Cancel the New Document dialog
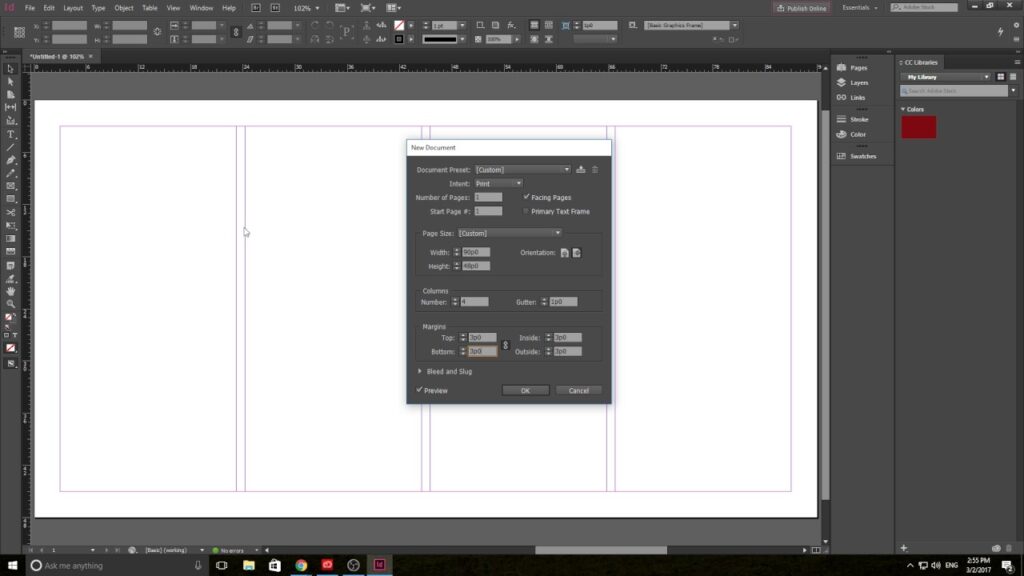This screenshot has width=1024, height=576. point(578,389)
